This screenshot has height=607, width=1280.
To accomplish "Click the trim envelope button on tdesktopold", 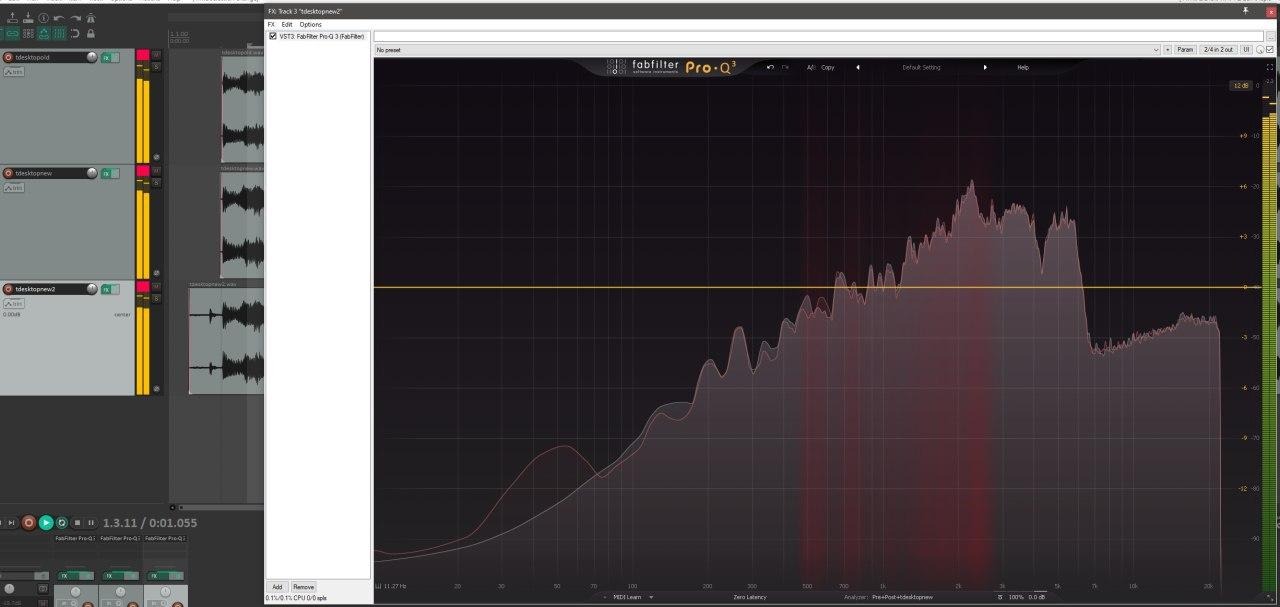I will click(x=14, y=72).
